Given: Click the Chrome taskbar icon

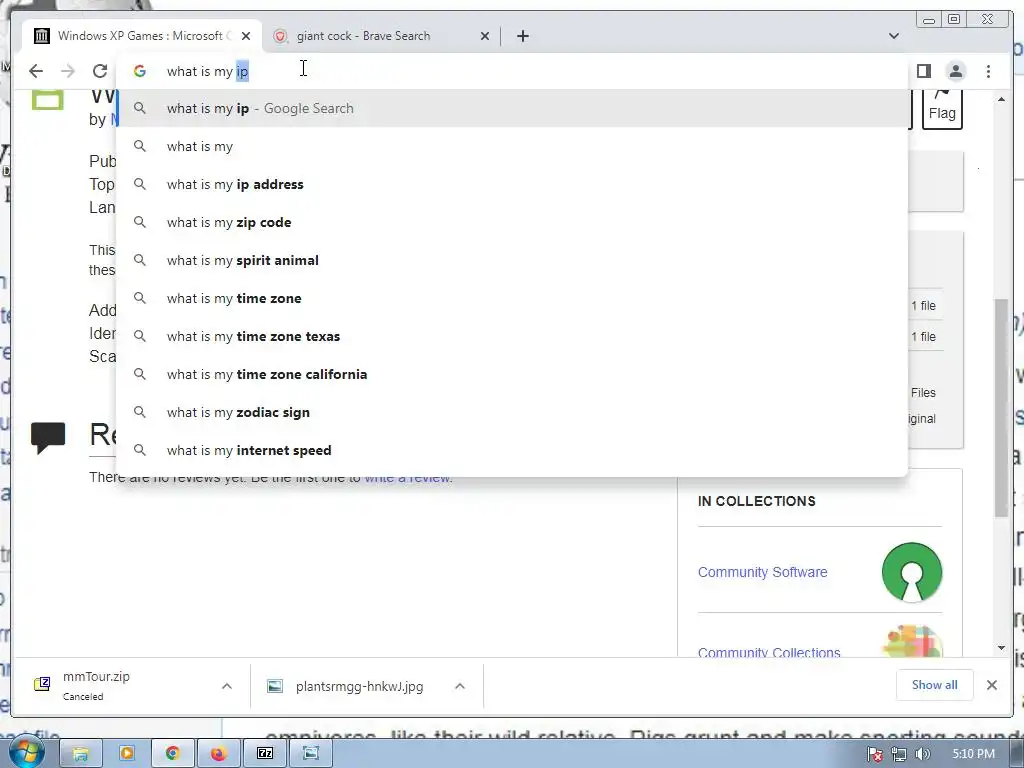Looking at the screenshot, I should click(172, 754).
